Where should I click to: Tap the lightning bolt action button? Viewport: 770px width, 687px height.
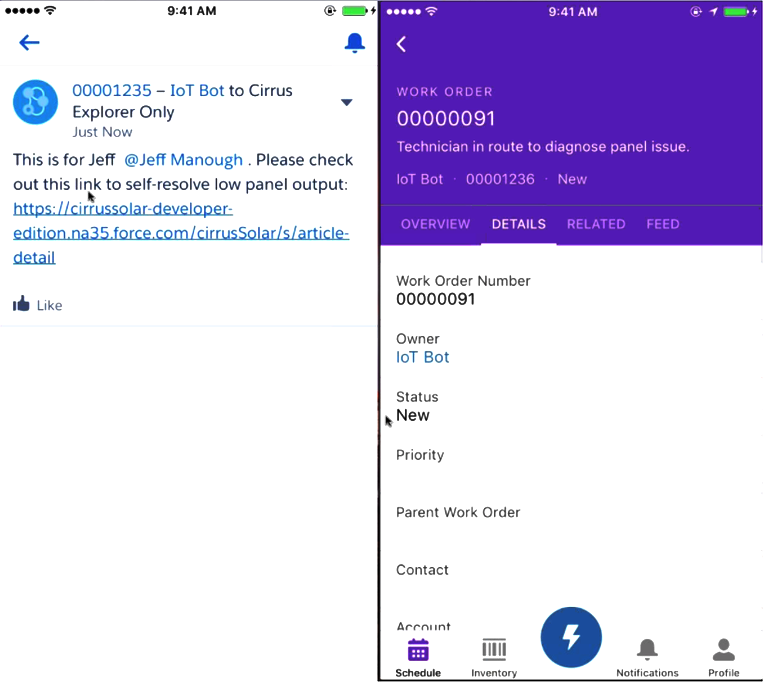(x=571, y=637)
